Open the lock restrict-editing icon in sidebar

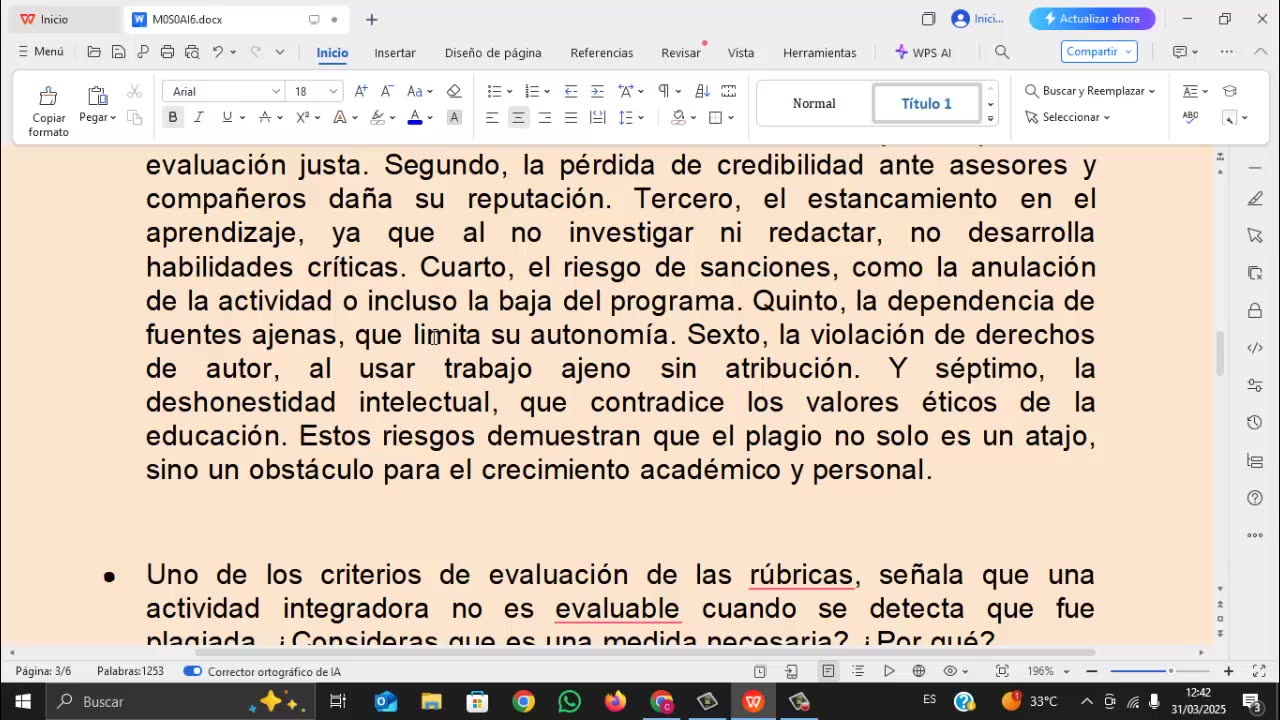[1255, 311]
